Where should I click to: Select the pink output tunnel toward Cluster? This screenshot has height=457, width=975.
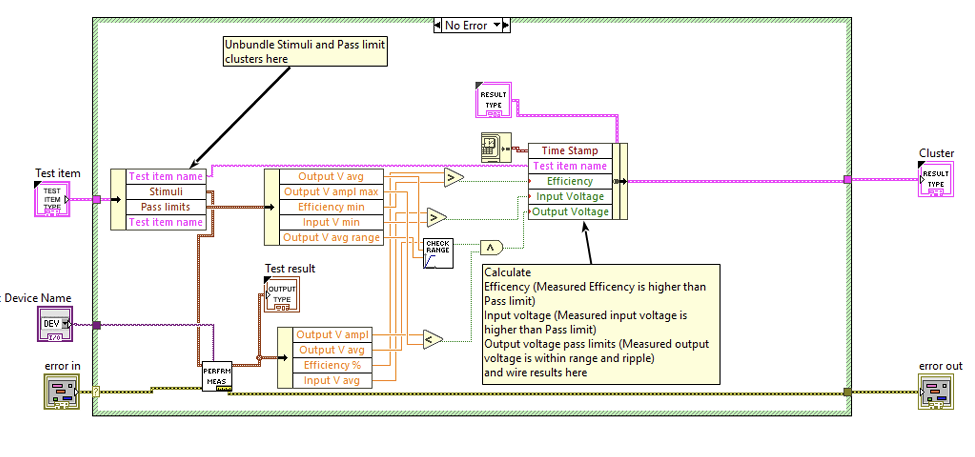click(x=847, y=179)
